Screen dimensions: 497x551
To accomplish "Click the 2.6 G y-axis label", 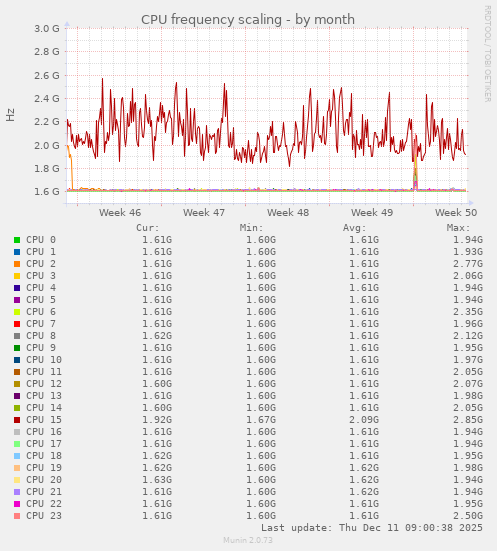I will coord(47,75).
